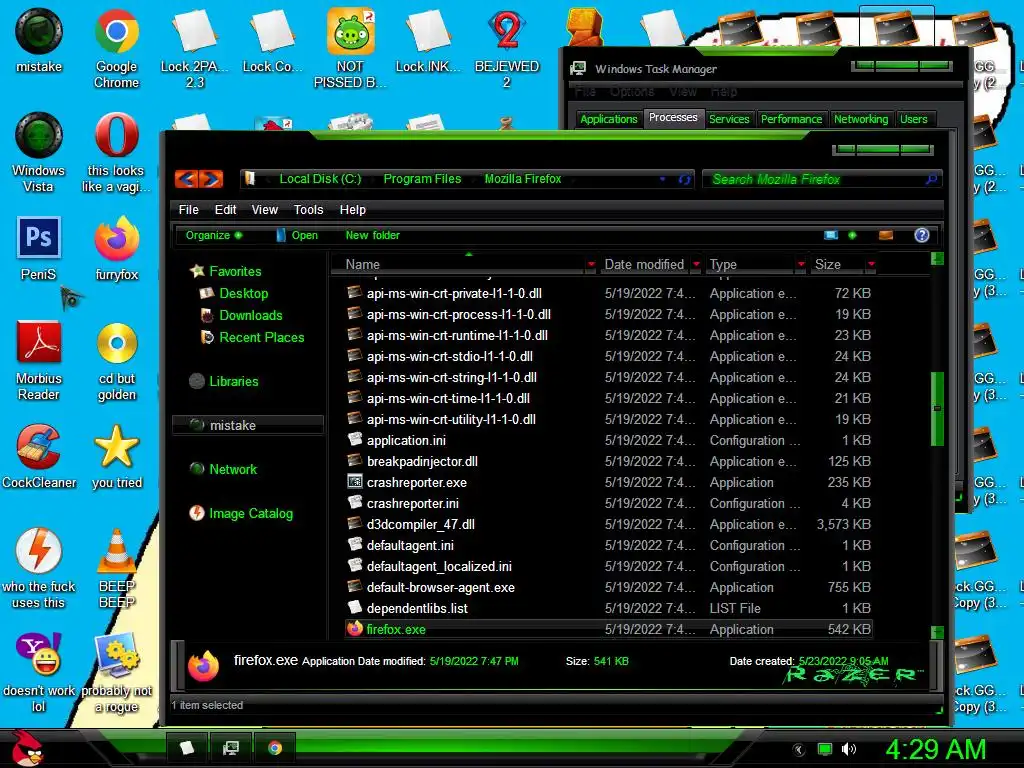
Task: Open the Type column filter dropdown arrow
Action: (801, 264)
